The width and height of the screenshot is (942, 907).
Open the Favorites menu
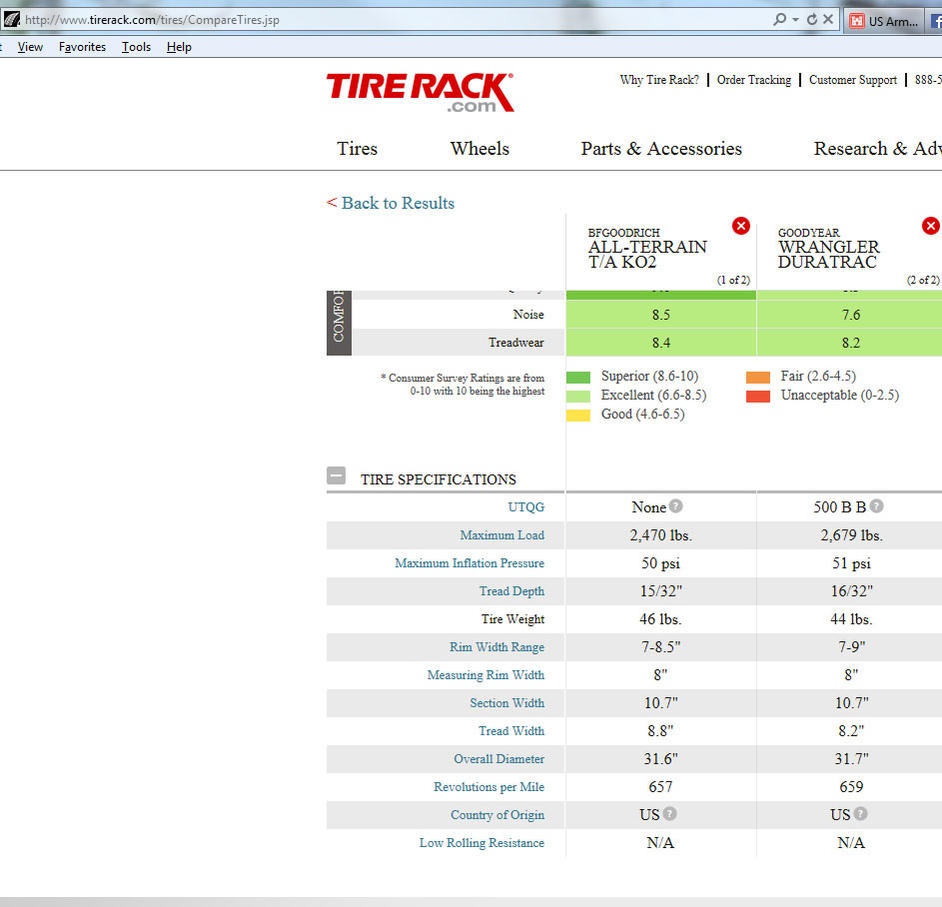click(x=82, y=47)
